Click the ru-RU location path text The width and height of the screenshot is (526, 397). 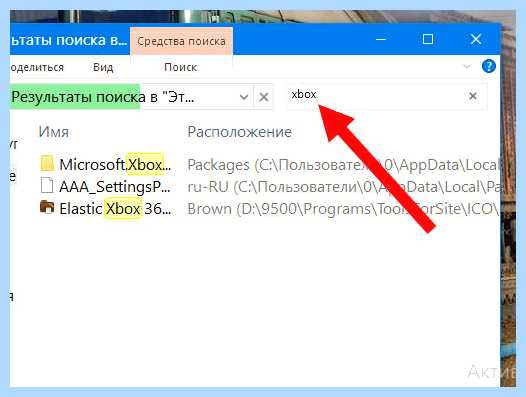[x=343, y=187]
